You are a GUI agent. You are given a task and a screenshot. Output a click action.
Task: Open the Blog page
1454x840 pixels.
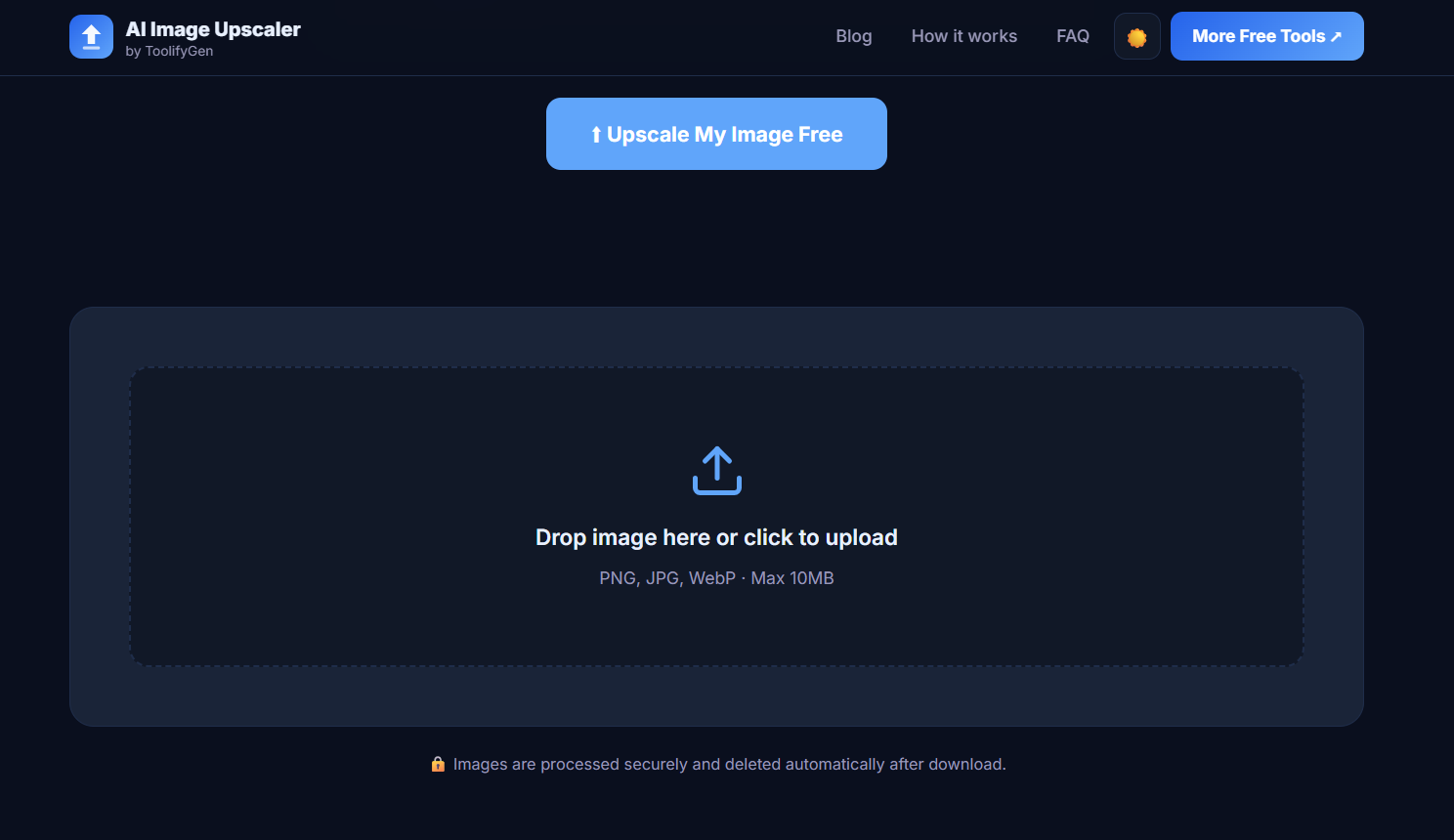[x=853, y=36]
